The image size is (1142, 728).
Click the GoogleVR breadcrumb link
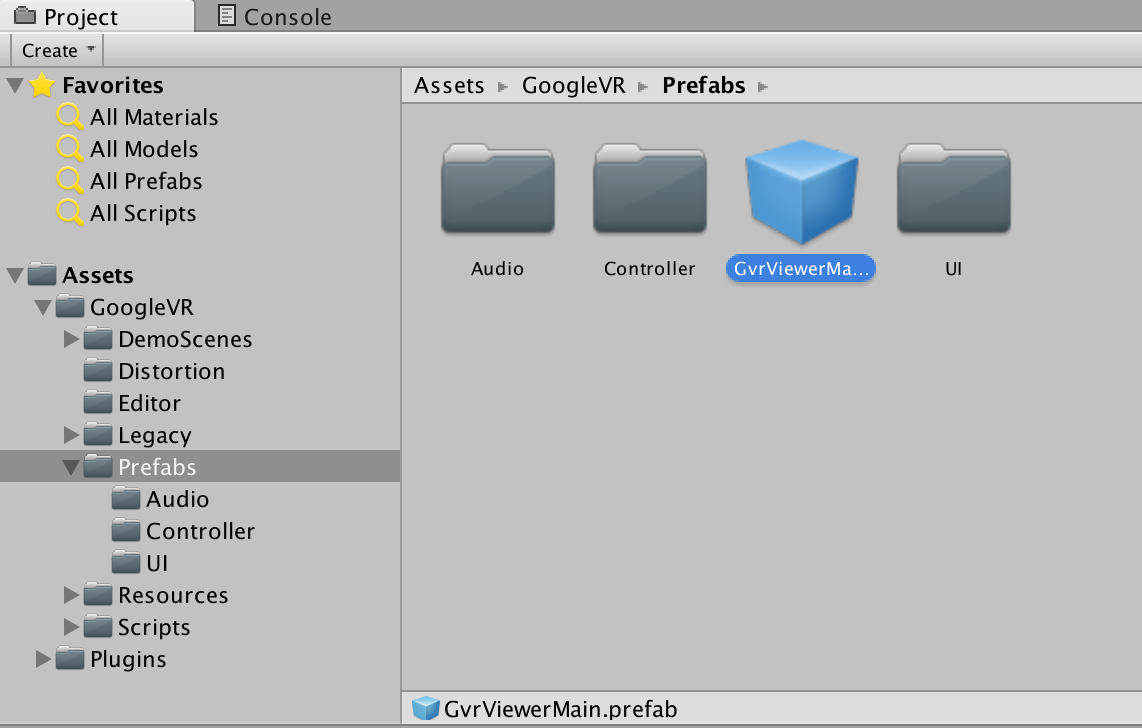(573, 86)
